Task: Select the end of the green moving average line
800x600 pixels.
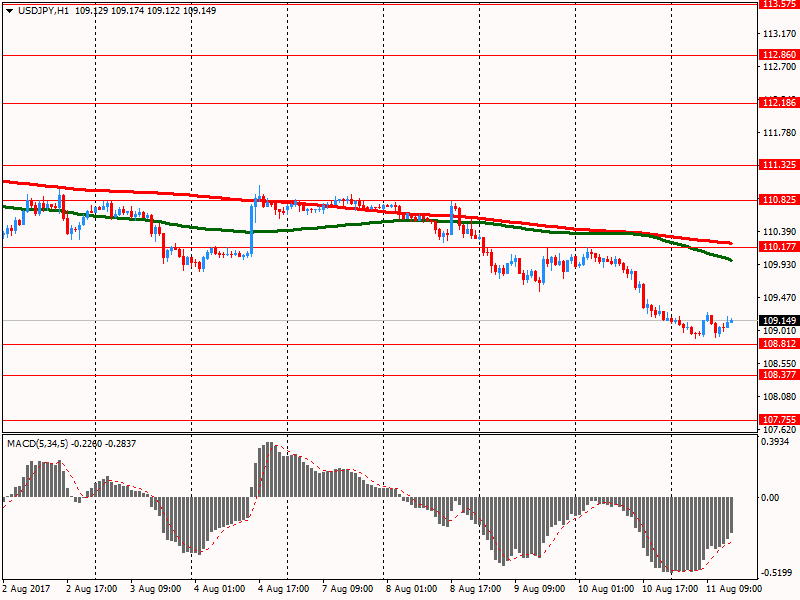Action: click(731, 260)
